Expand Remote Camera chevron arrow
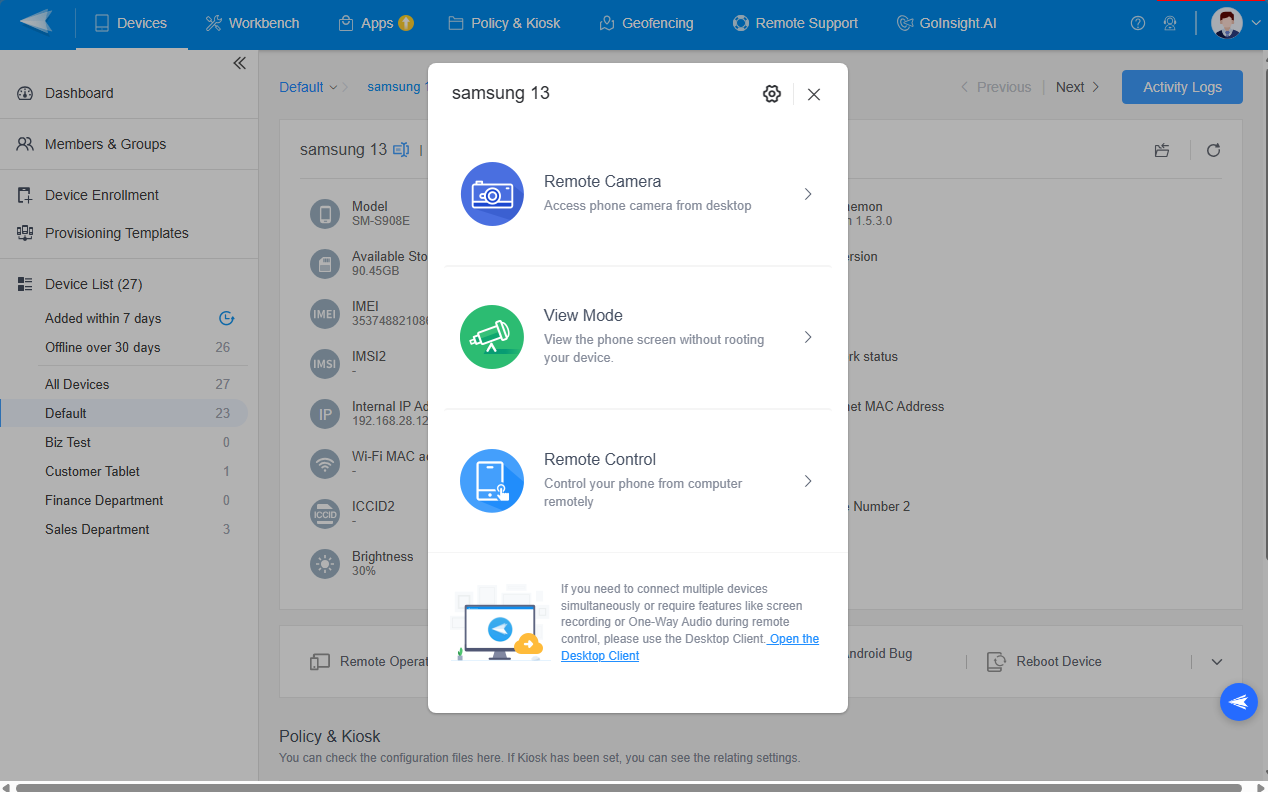 808,194
